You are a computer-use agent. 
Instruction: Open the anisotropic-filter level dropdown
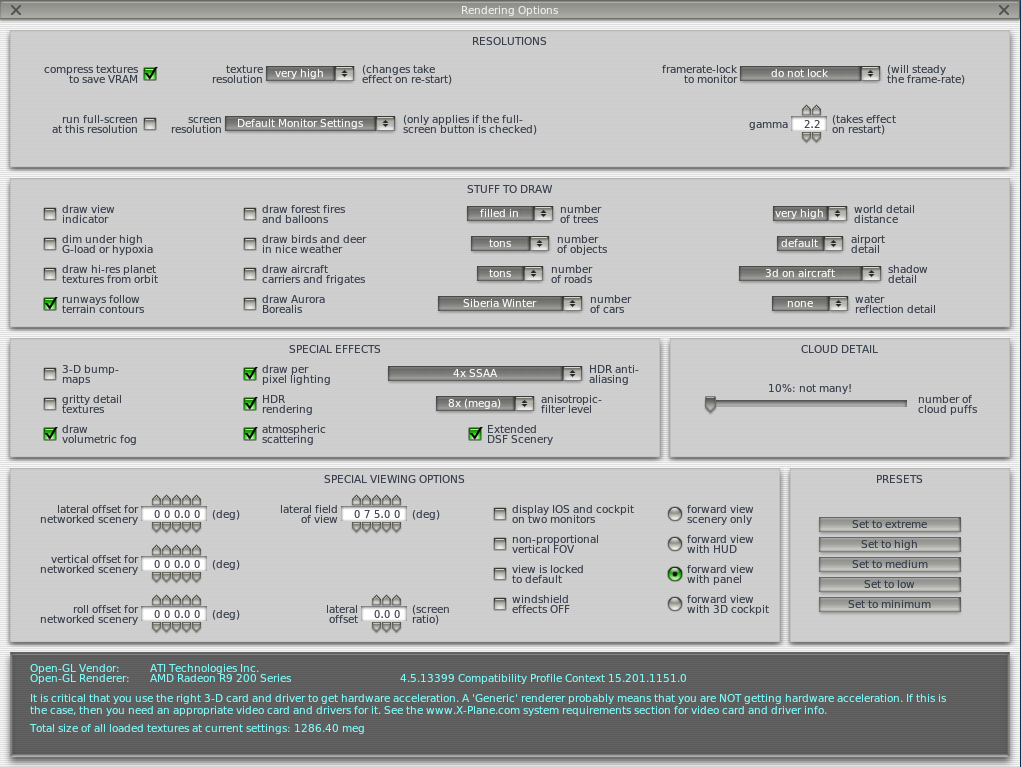coord(485,404)
